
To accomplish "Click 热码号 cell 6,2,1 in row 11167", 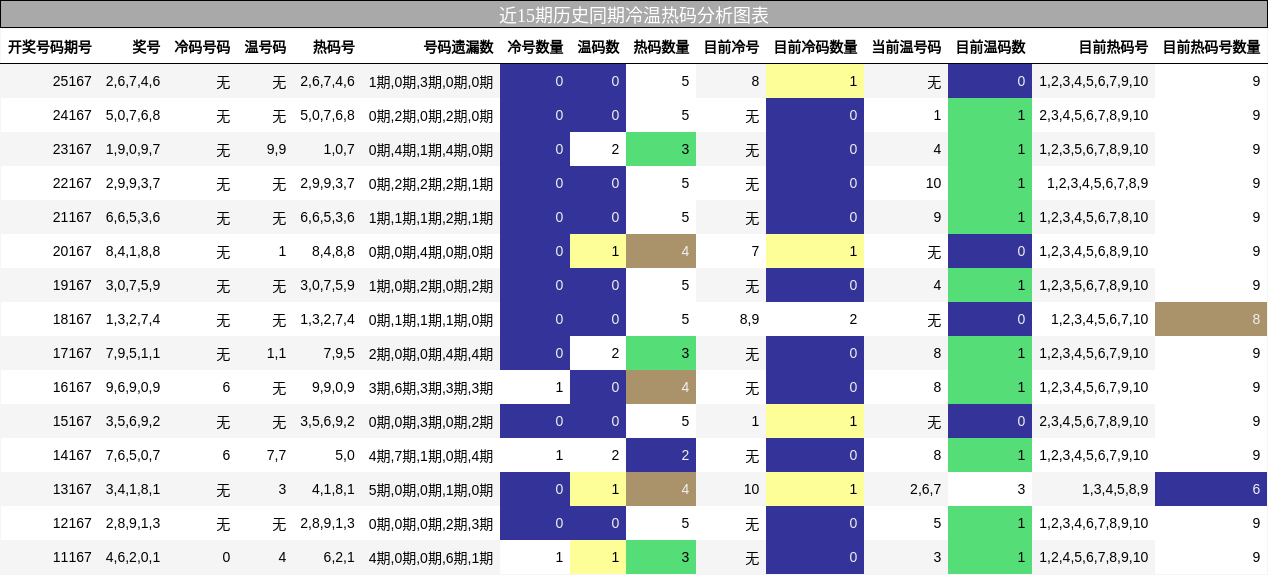I will coord(339,557).
